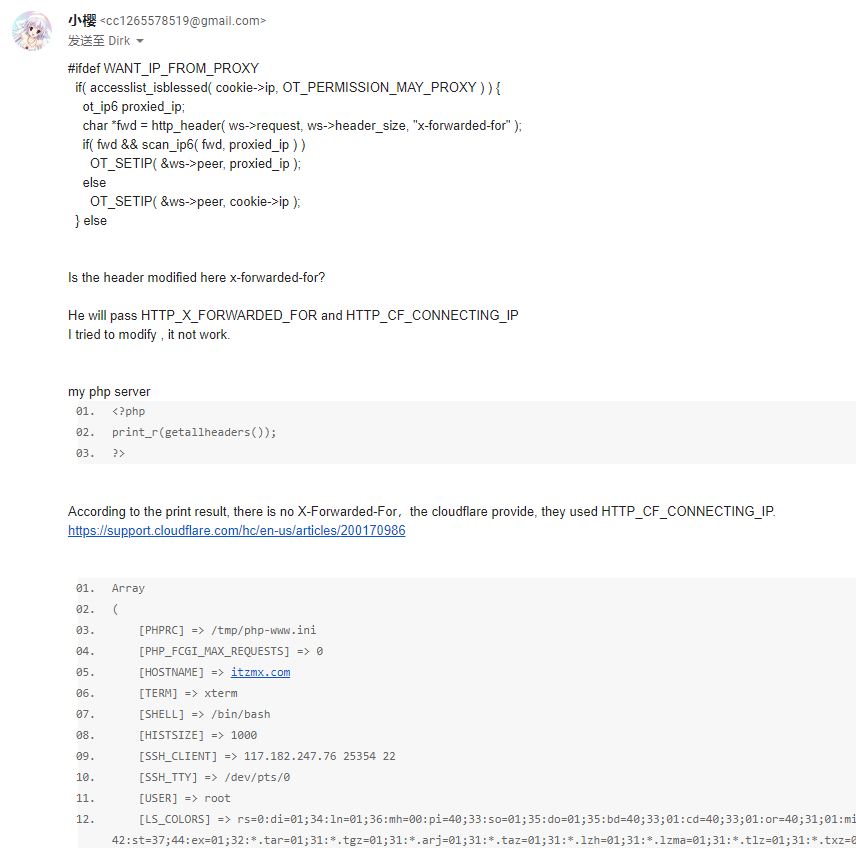The image size is (856, 848).
Task: Click the sender's anime avatar picture
Action: pos(32,31)
